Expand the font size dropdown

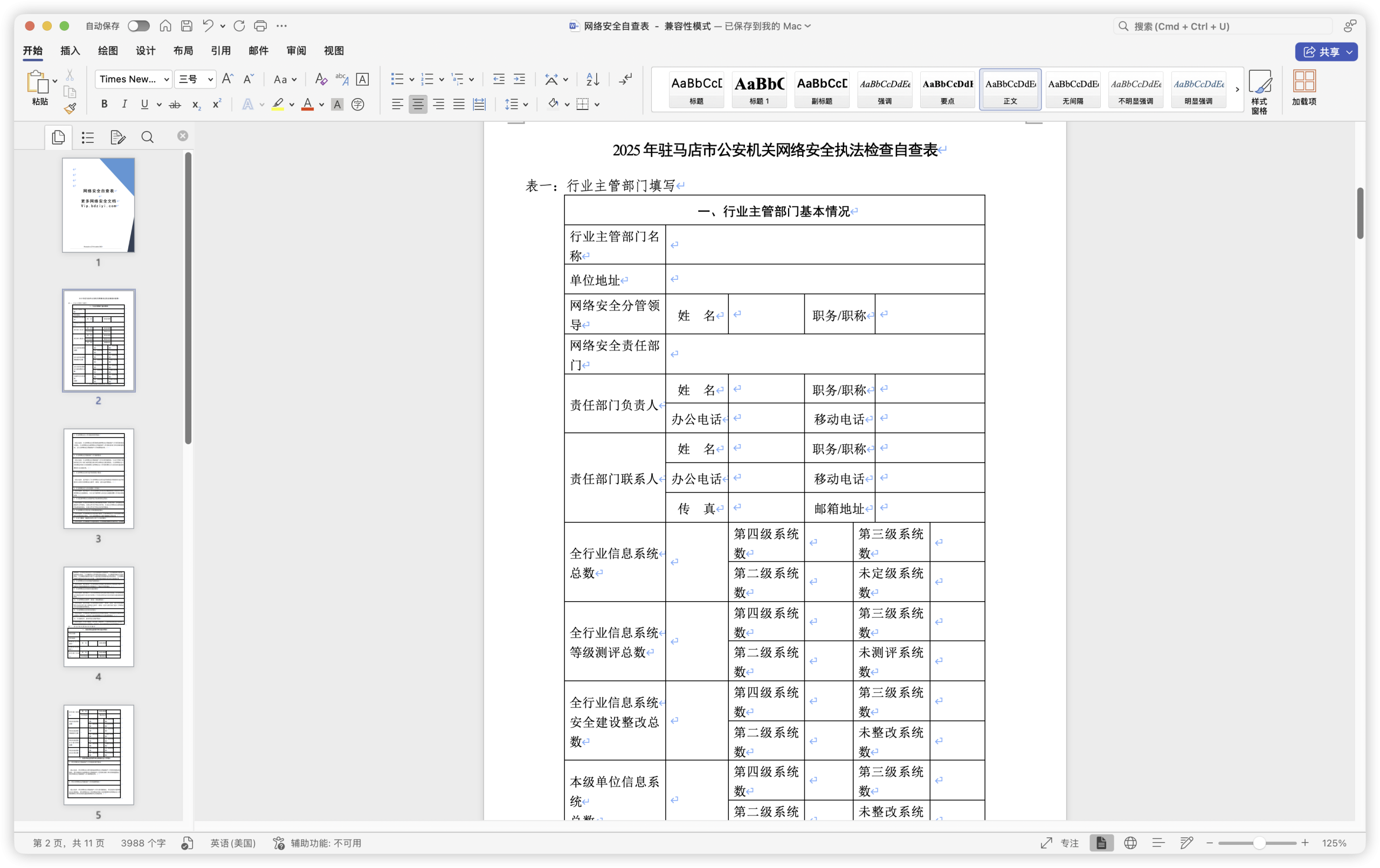[x=210, y=79]
